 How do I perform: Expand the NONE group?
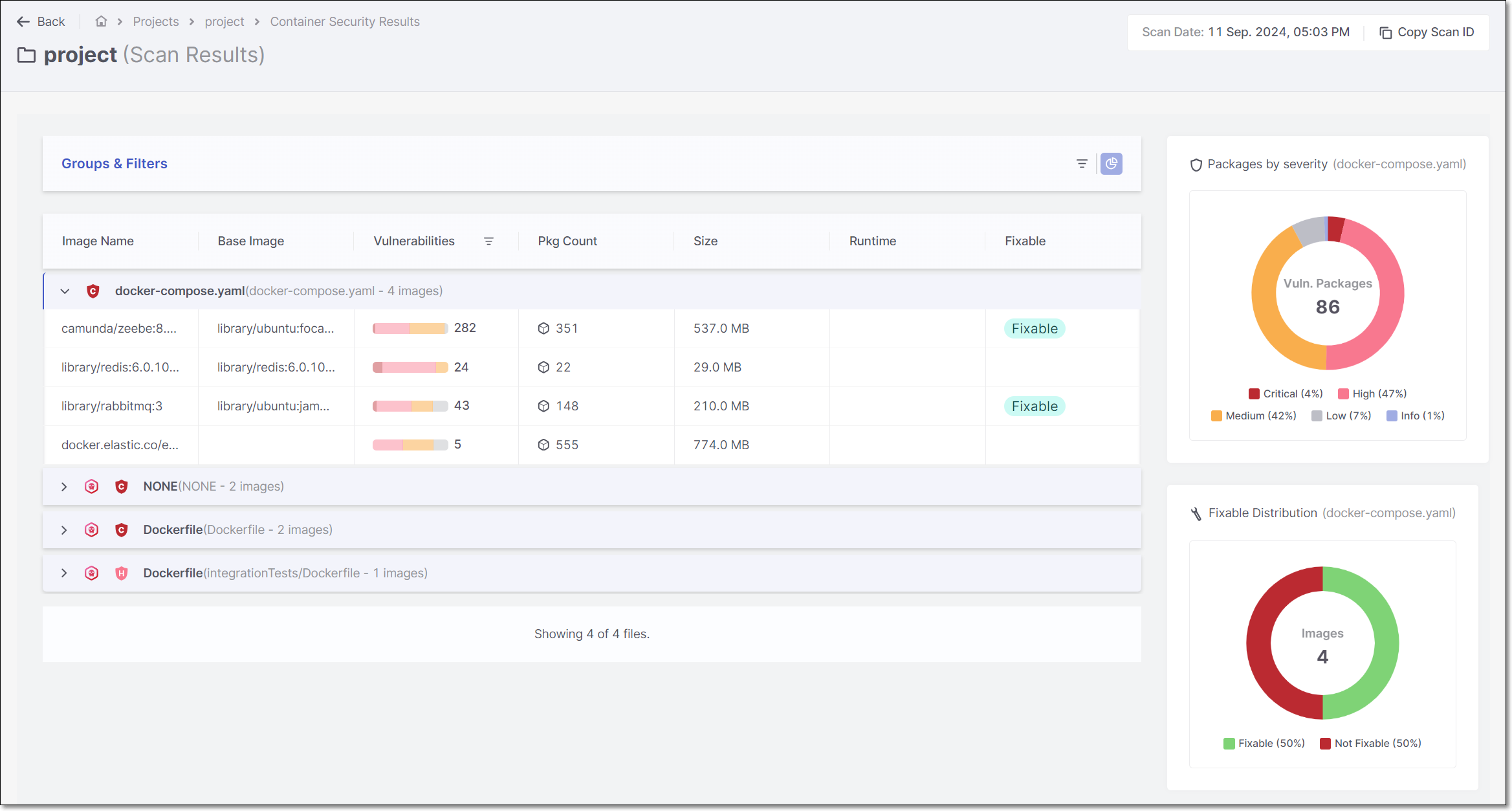click(64, 487)
